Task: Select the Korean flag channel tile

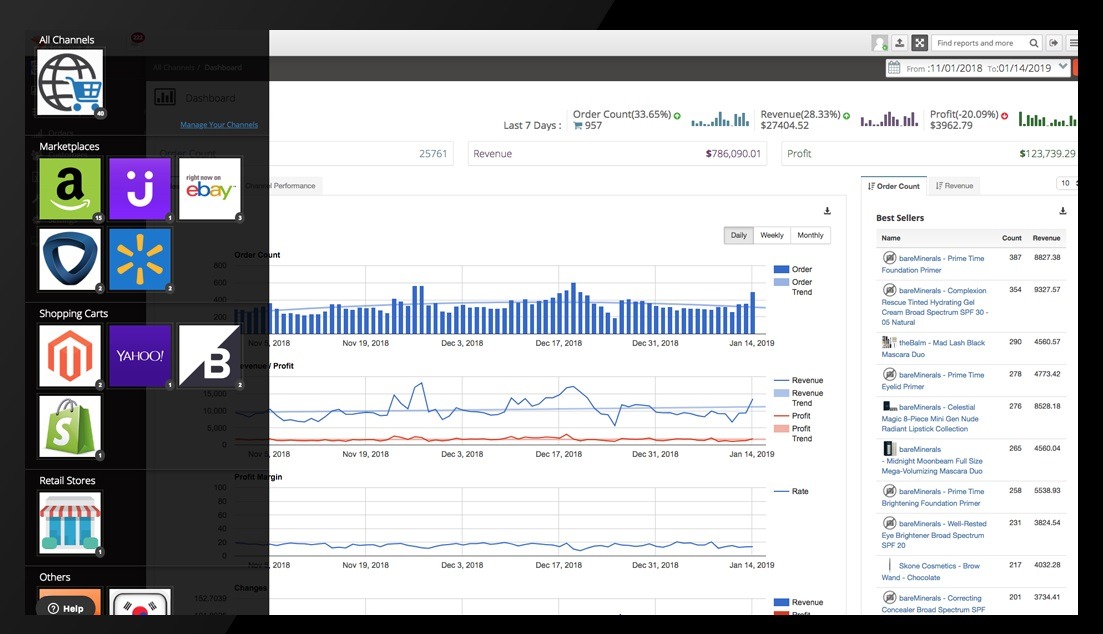Action: click(140, 602)
